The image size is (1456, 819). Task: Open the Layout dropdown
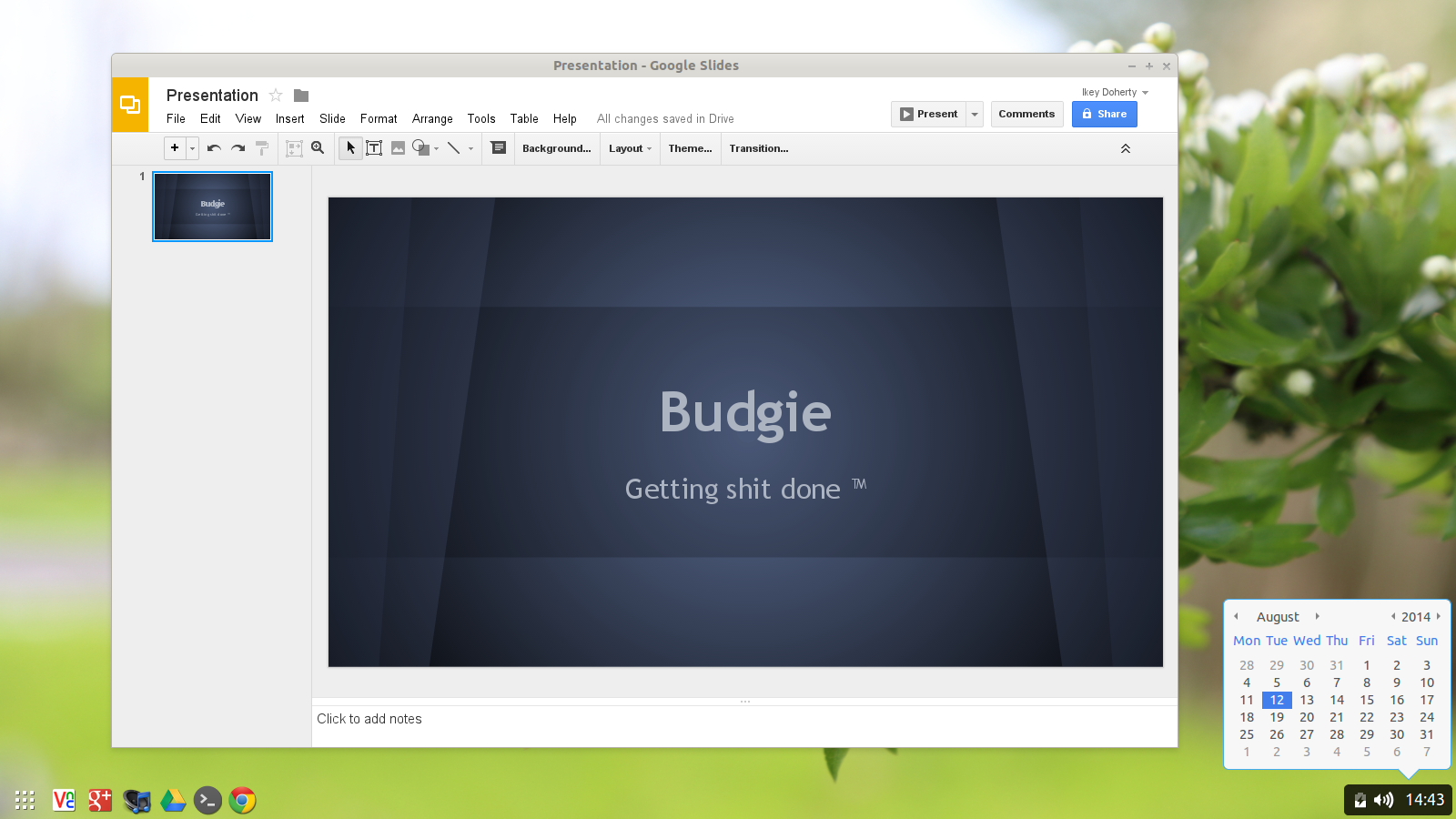click(x=630, y=148)
